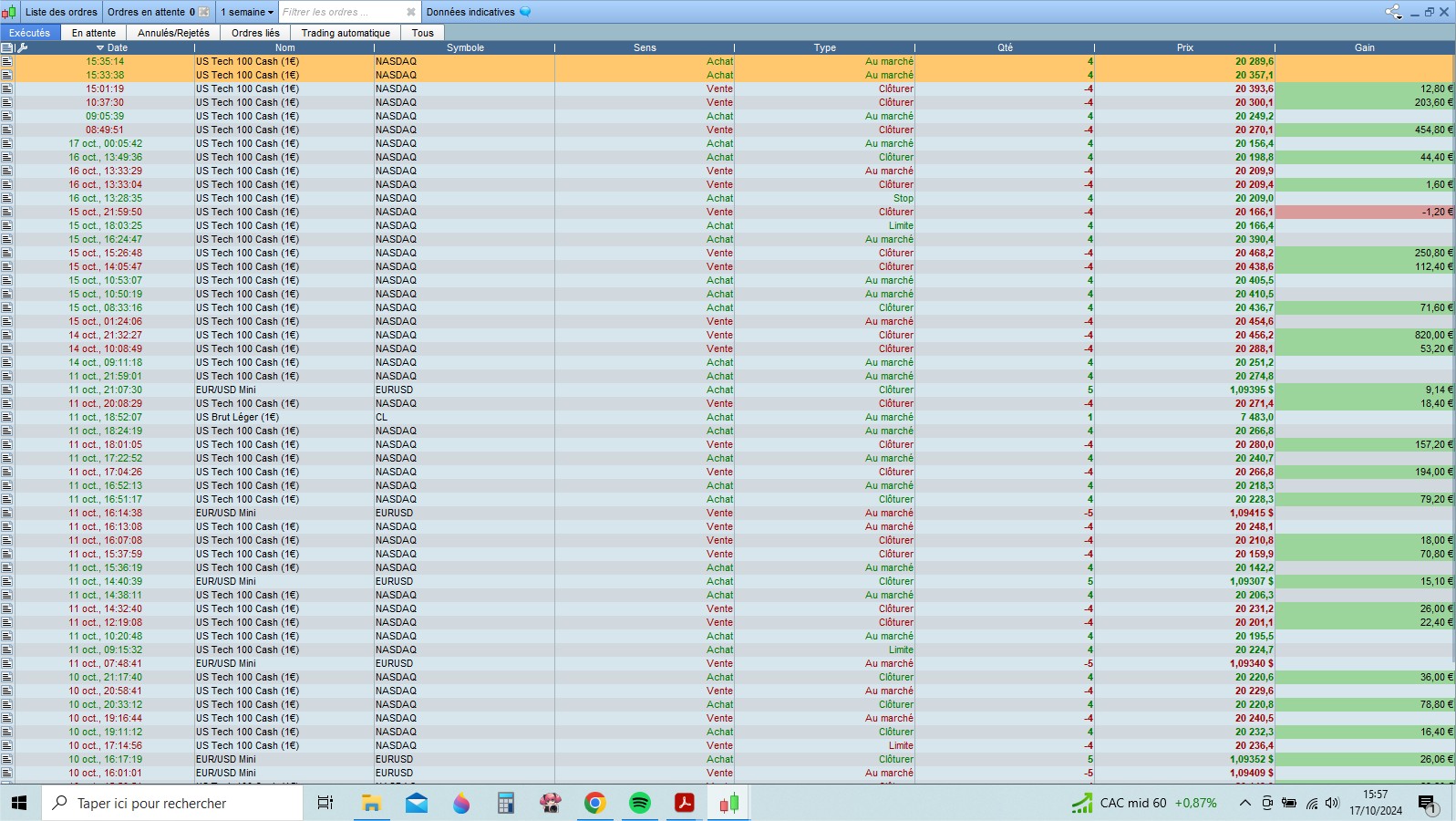Click the ProRealTime candlestick taskbar icon
This screenshot has width=1456, height=821.
click(728, 803)
